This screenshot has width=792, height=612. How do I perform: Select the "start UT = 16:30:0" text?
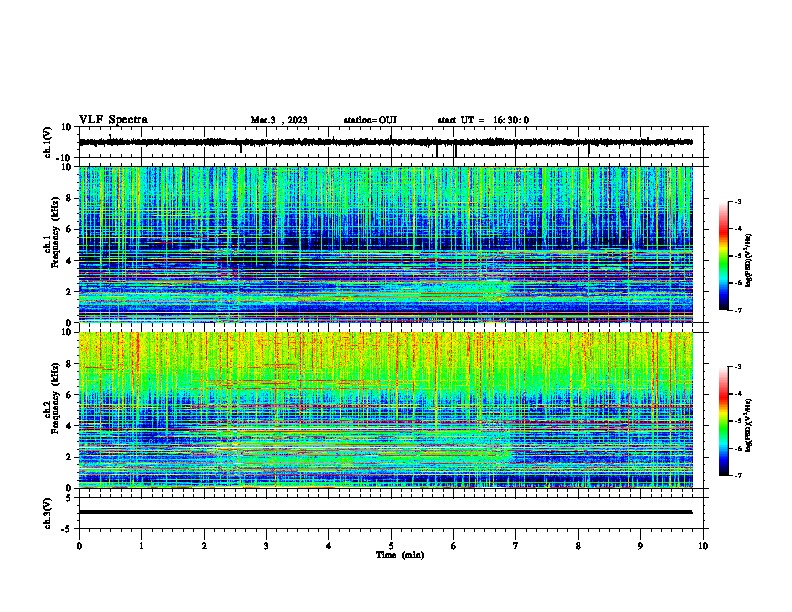(x=483, y=120)
